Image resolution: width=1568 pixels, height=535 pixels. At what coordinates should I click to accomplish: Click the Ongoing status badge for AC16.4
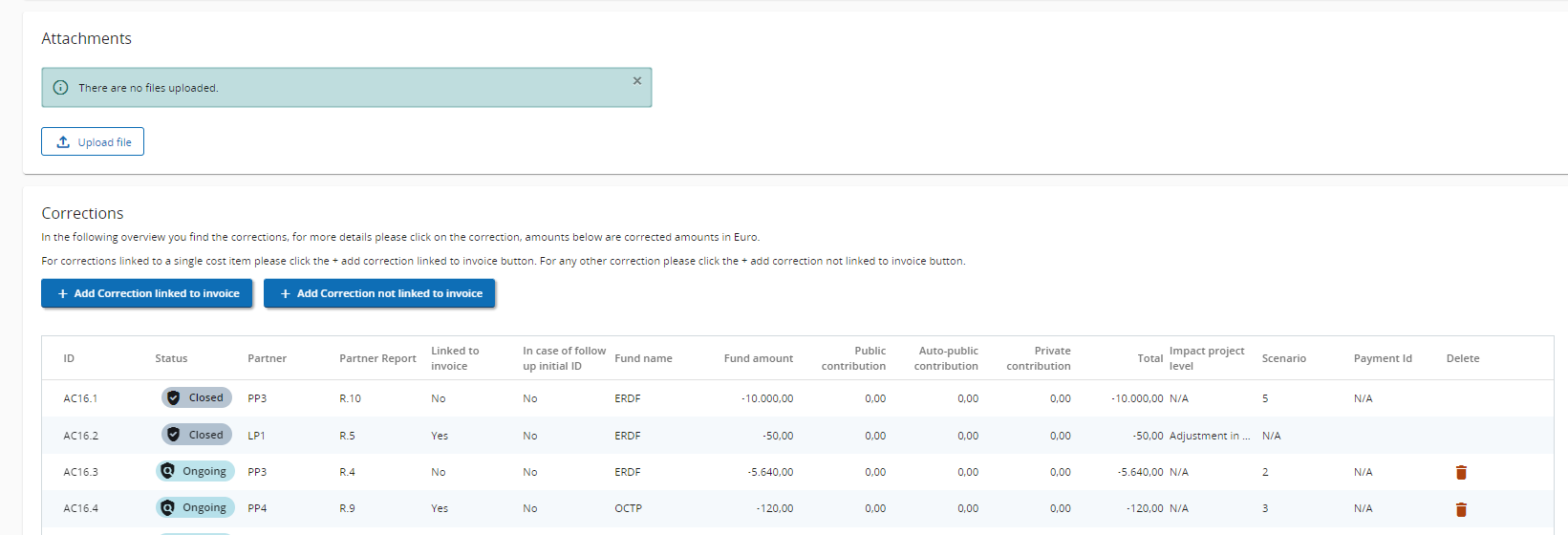point(194,508)
